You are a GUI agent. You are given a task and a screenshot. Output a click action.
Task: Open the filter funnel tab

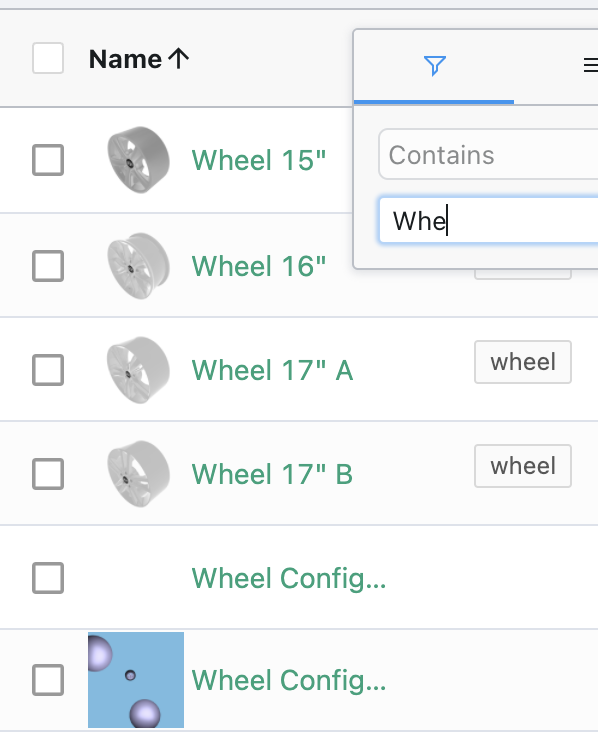tap(434, 66)
